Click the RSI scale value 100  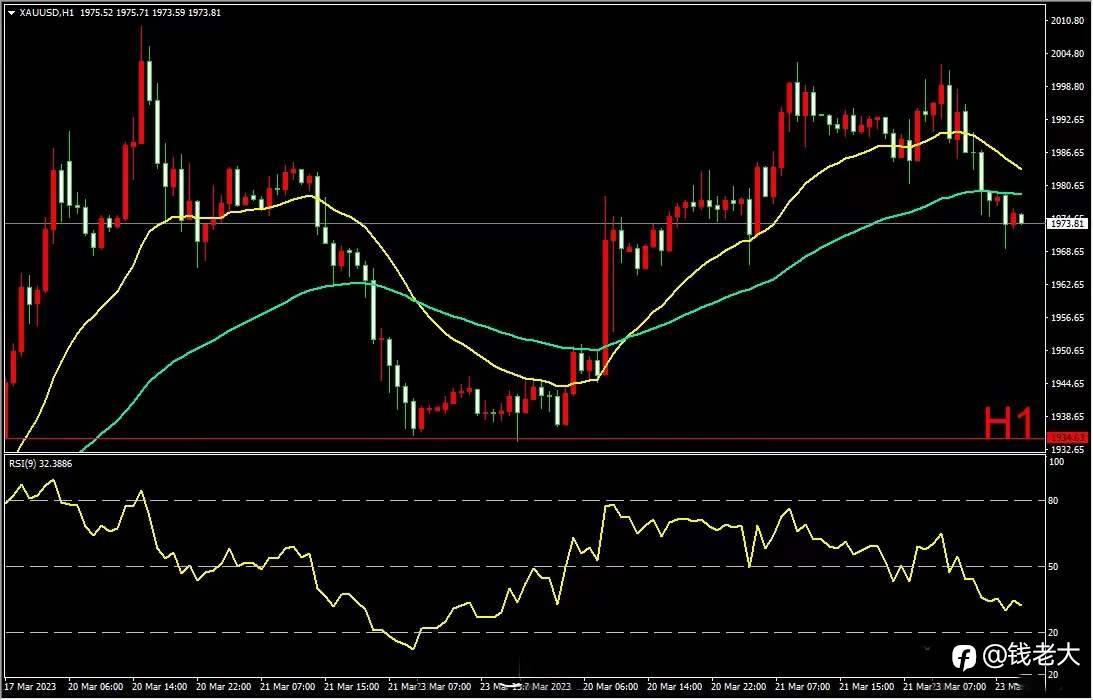coord(1055,462)
